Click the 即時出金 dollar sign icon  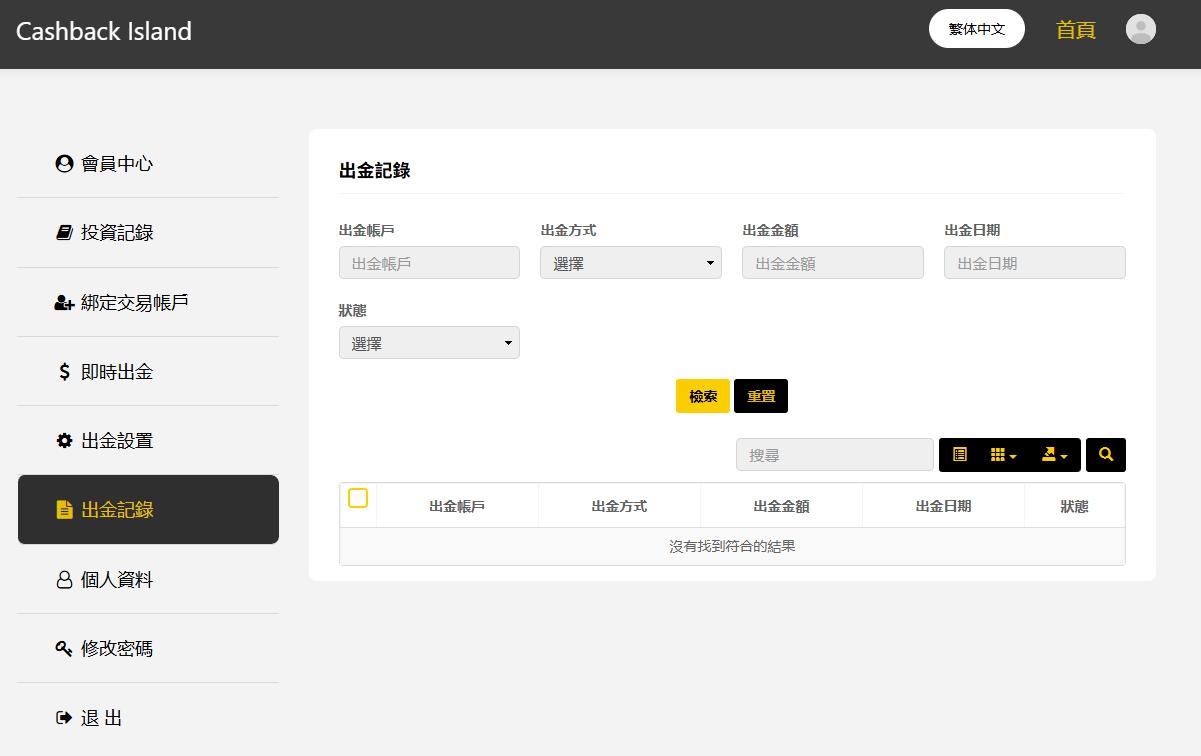click(x=65, y=372)
